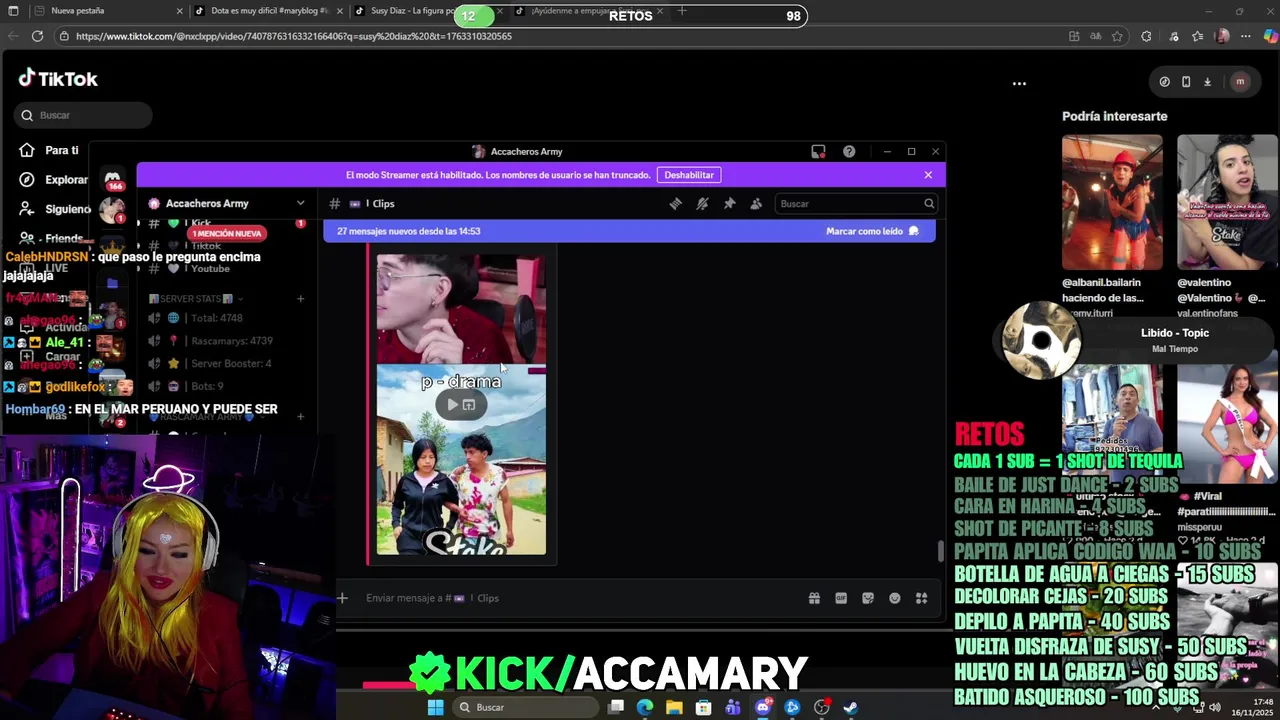Collapse SERVER STATS category
This screenshot has width=1280, height=720.
click(x=196, y=298)
